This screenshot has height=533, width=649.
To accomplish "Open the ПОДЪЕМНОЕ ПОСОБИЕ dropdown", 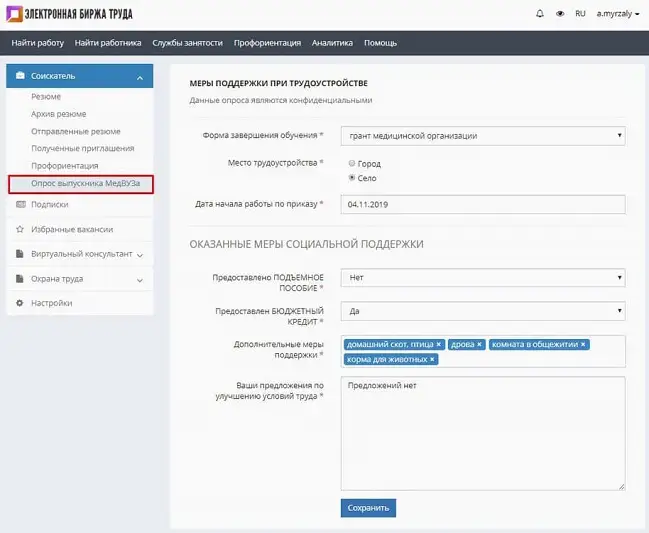I will pos(482,278).
